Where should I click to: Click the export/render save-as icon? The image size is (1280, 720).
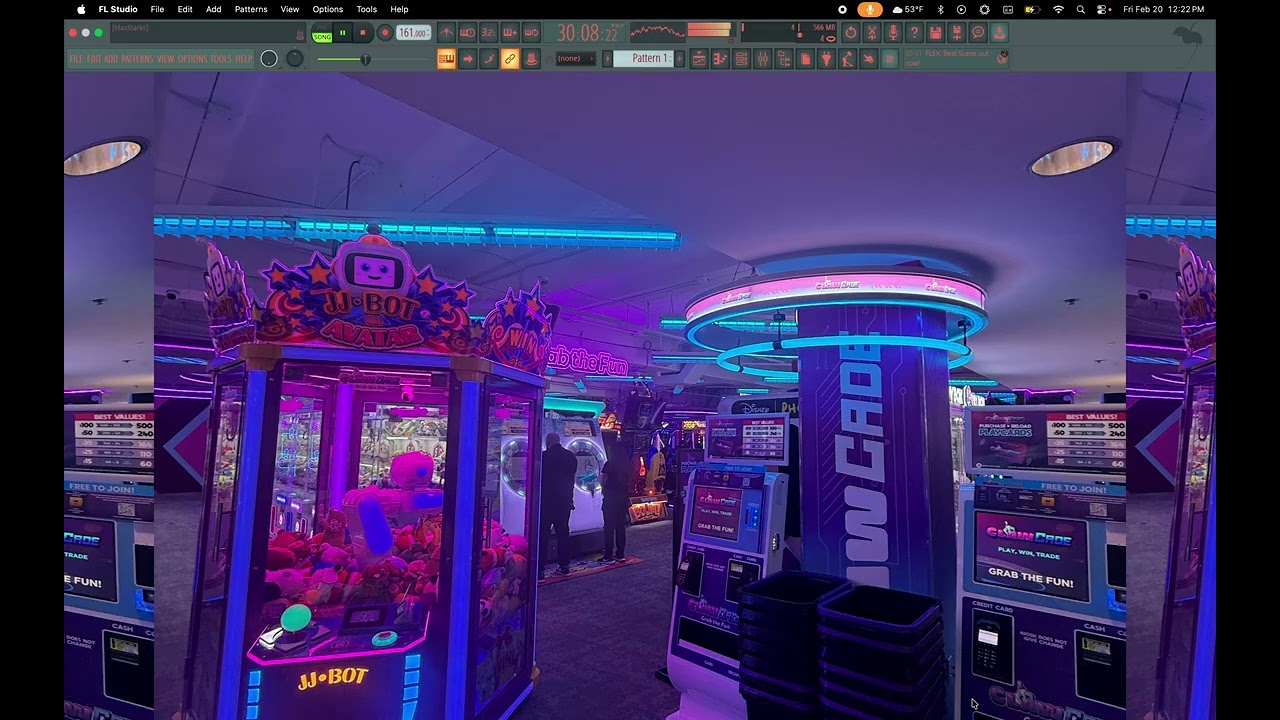tap(957, 33)
